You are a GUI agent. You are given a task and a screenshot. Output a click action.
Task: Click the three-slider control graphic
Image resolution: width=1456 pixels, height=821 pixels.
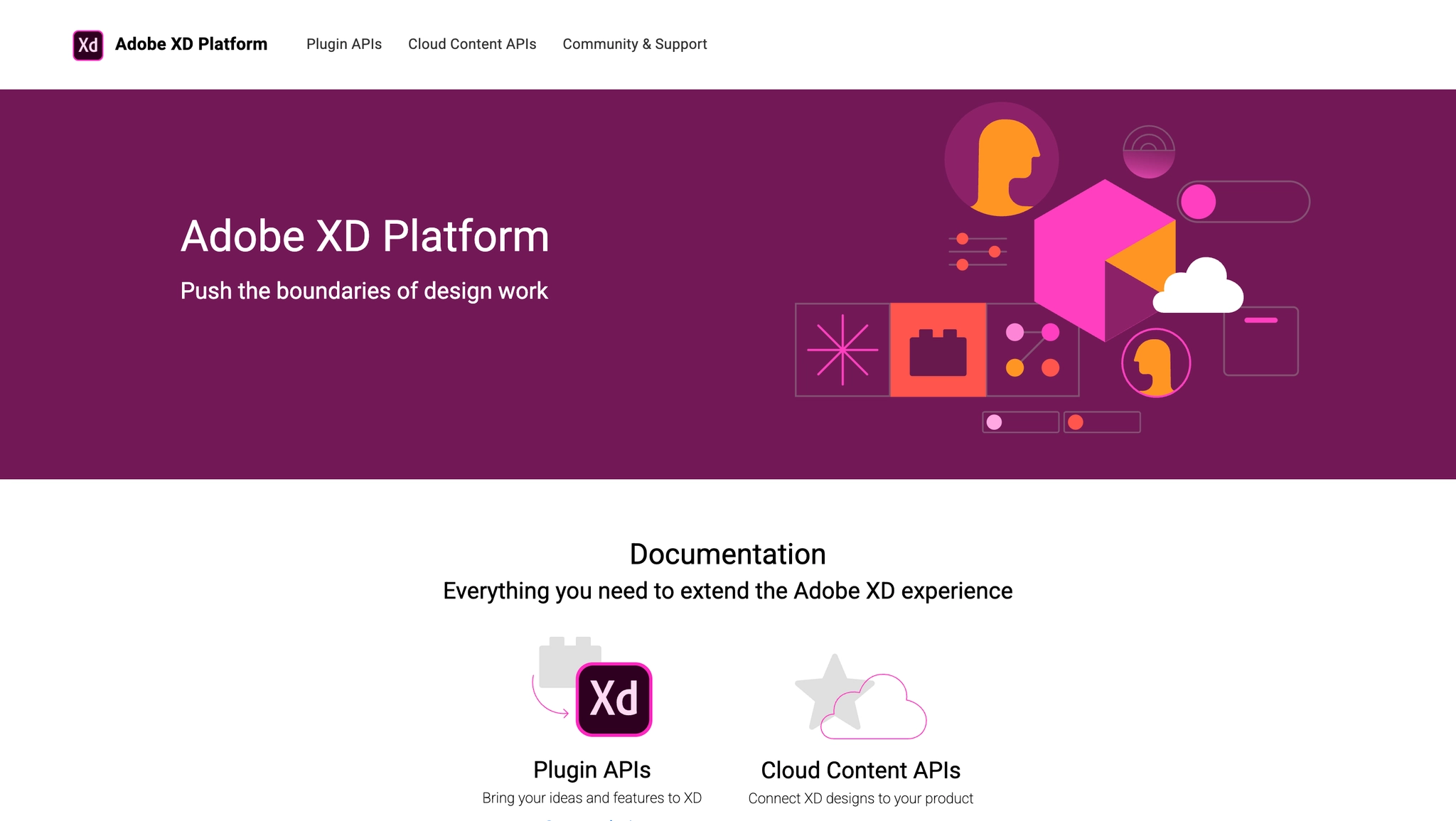tap(978, 252)
